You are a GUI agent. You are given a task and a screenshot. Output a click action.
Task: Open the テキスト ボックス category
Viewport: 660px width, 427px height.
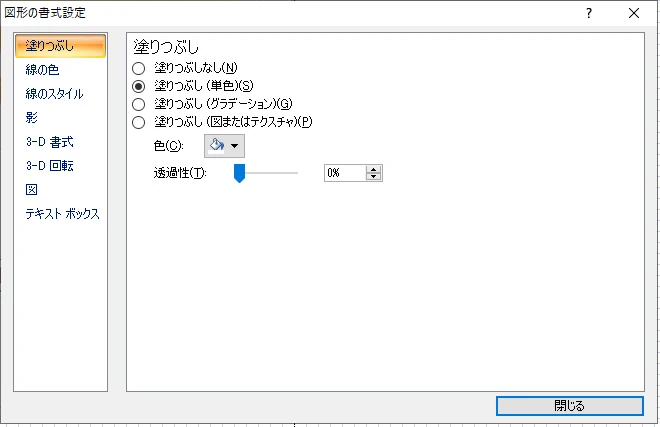(62, 214)
